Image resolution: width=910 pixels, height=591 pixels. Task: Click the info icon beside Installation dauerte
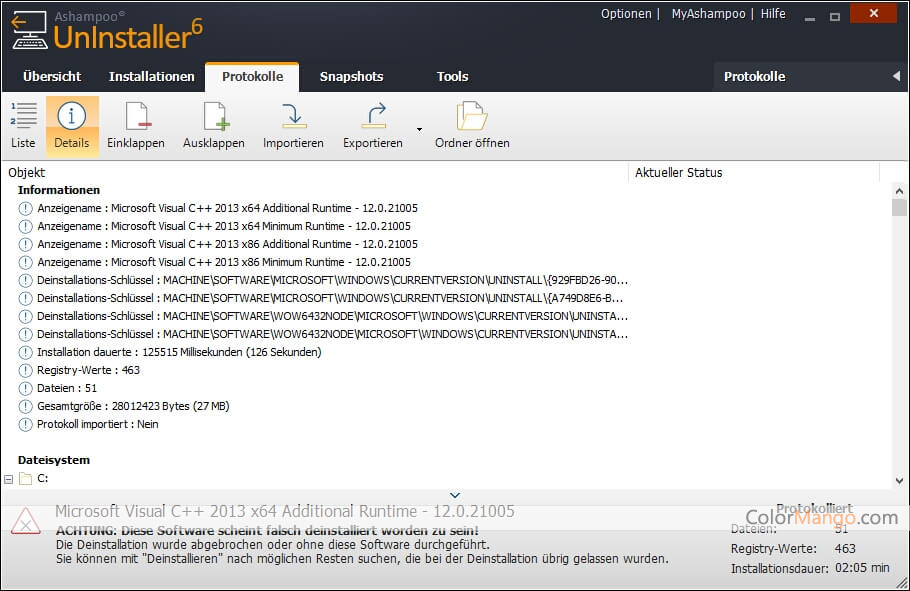coord(26,352)
